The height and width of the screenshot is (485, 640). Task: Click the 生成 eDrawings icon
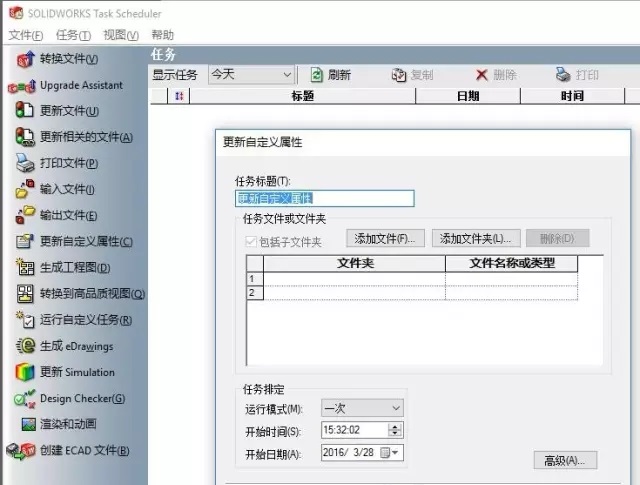pos(26,346)
